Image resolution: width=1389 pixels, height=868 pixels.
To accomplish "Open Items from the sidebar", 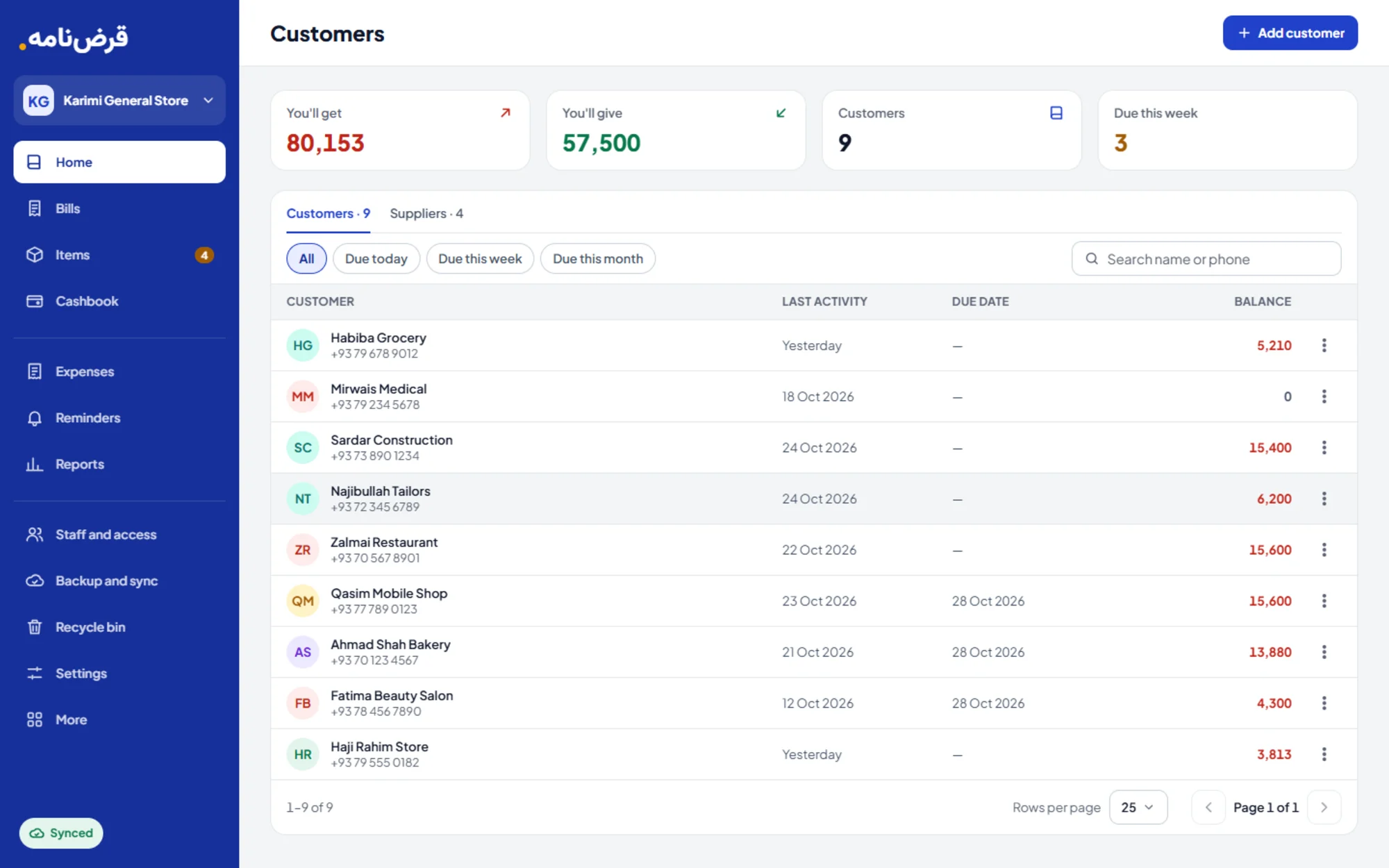I will coord(119,255).
